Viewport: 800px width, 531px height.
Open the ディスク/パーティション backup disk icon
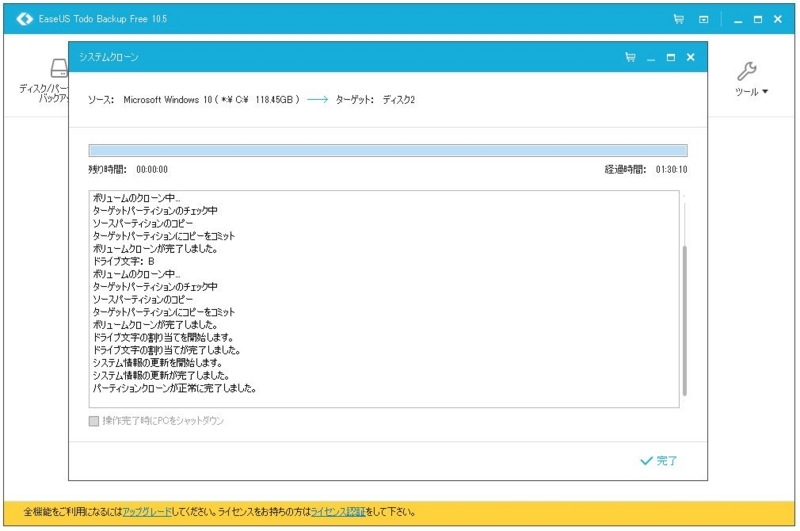59,68
